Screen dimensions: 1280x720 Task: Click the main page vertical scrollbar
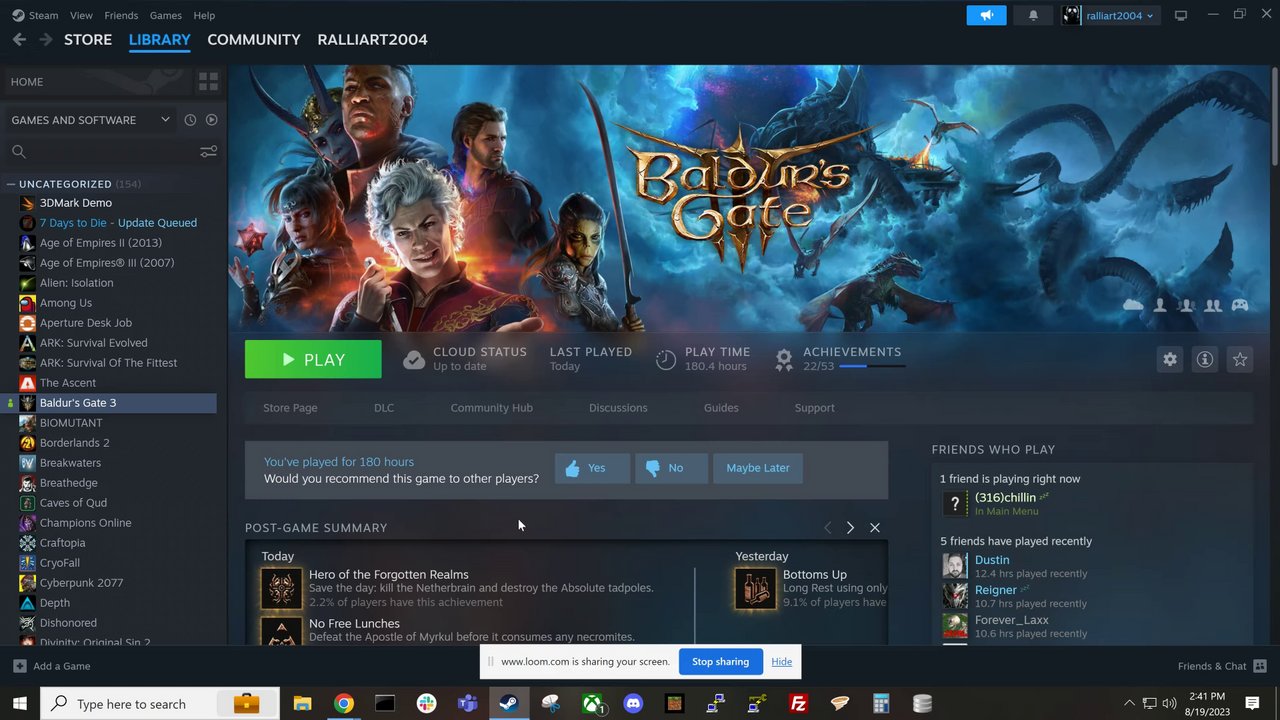click(x=1274, y=115)
